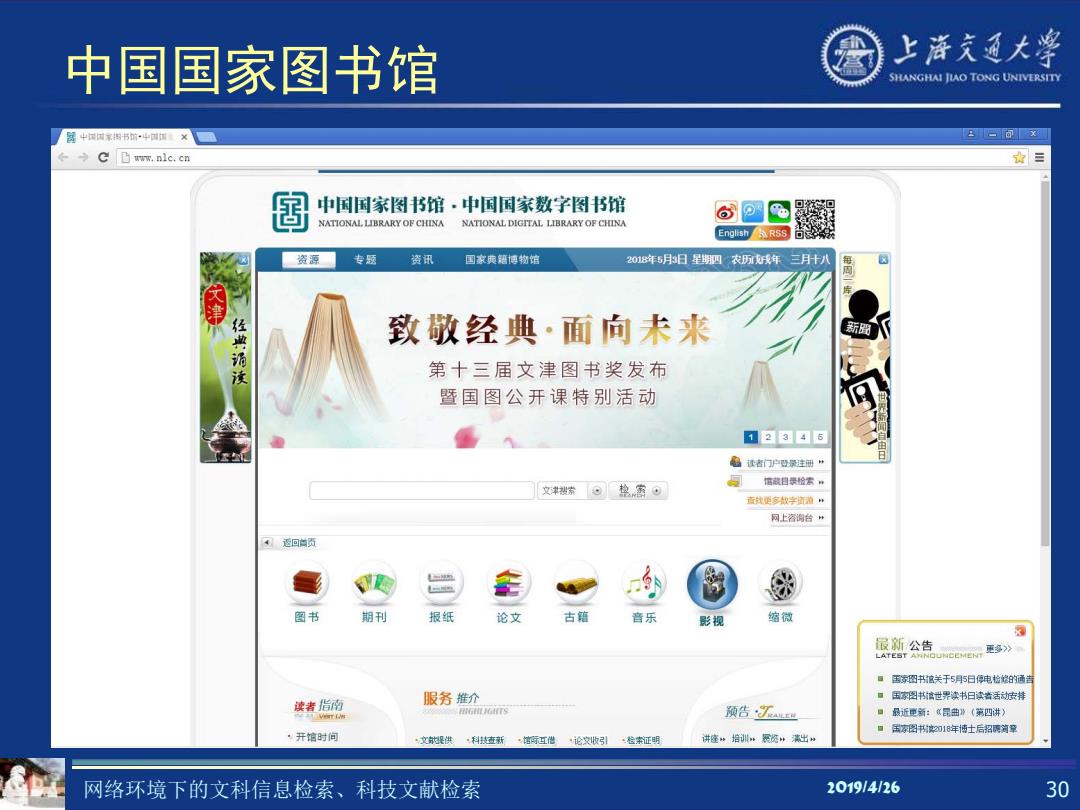Open the 音乐 (Music) resource icon
The width and height of the screenshot is (1080, 810).
click(x=644, y=592)
